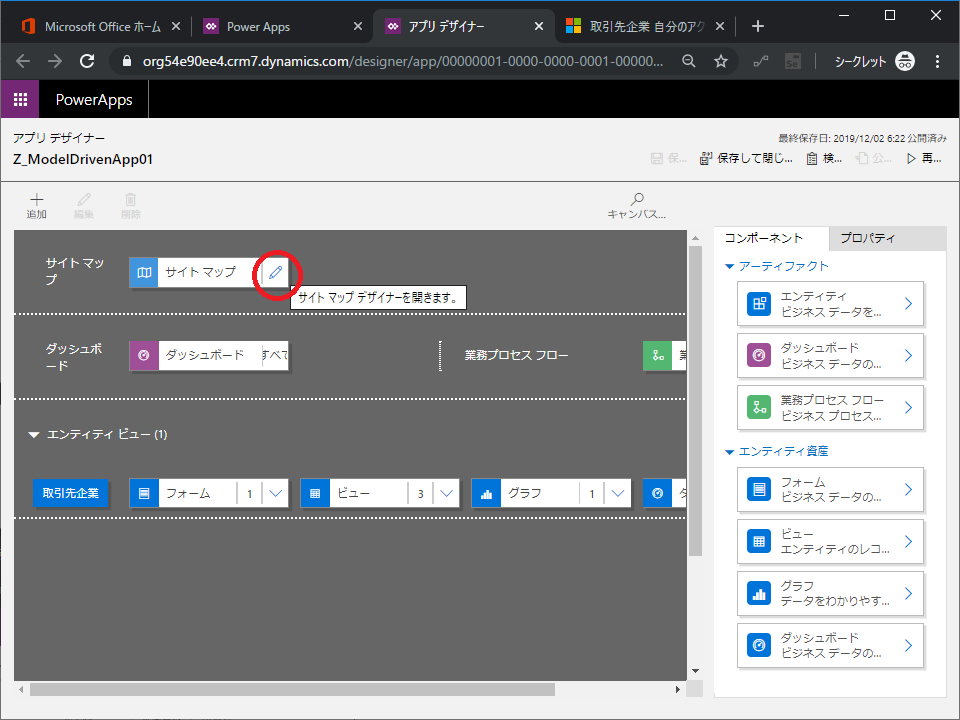This screenshot has width=960, height=720.
Task: Select the 取引先企業 entity button
Action: (70, 493)
